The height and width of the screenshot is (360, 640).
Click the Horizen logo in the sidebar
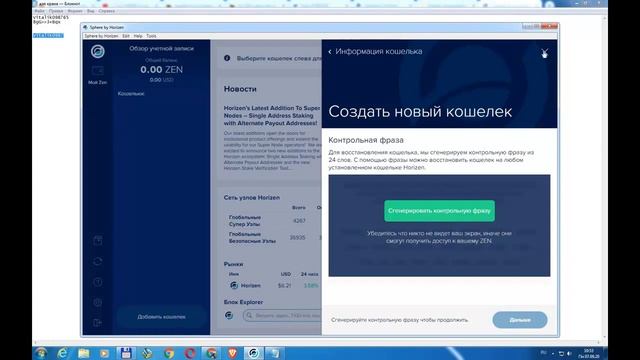click(x=98, y=51)
